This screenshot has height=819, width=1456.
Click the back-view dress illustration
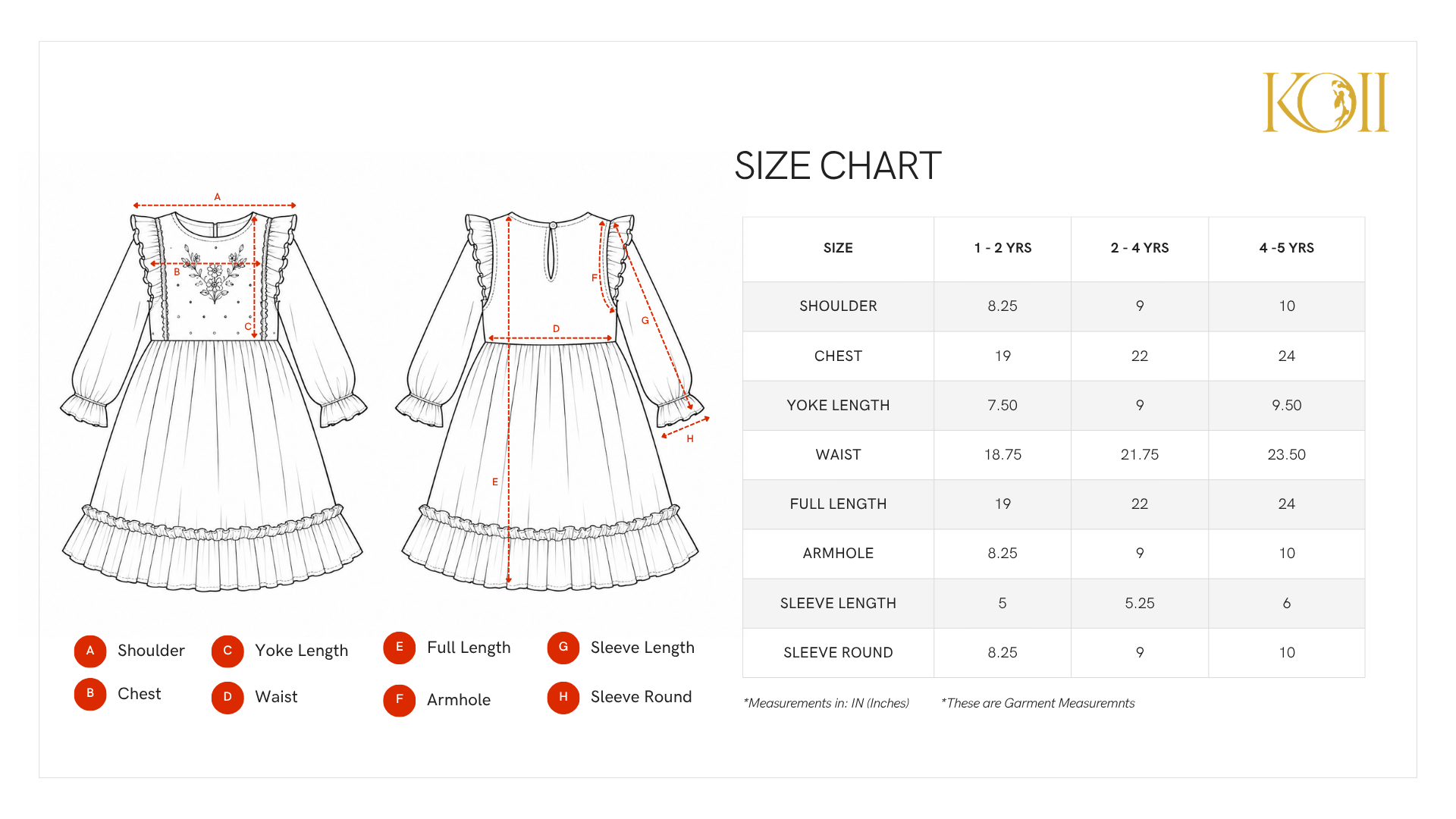coord(551,400)
